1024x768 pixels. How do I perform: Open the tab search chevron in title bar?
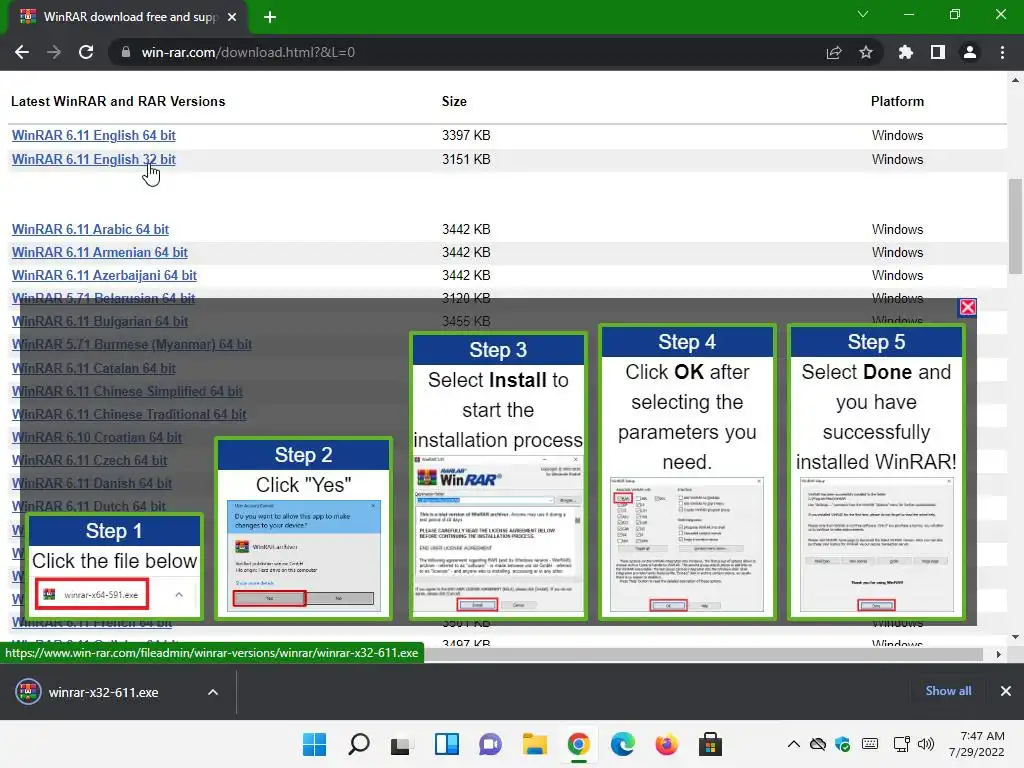point(863,14)
